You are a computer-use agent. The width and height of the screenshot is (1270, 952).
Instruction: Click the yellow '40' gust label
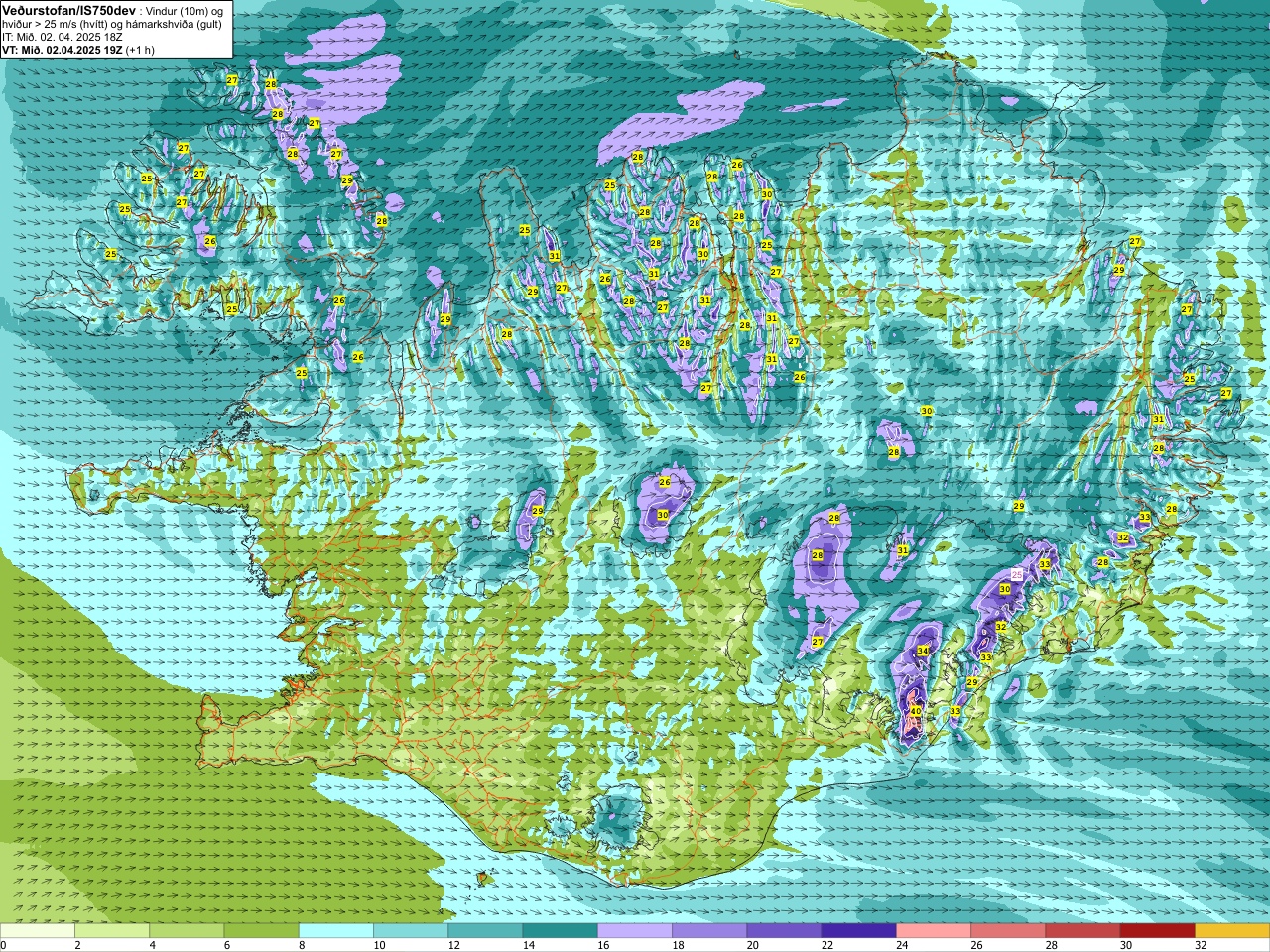click(x=916, y=711)
